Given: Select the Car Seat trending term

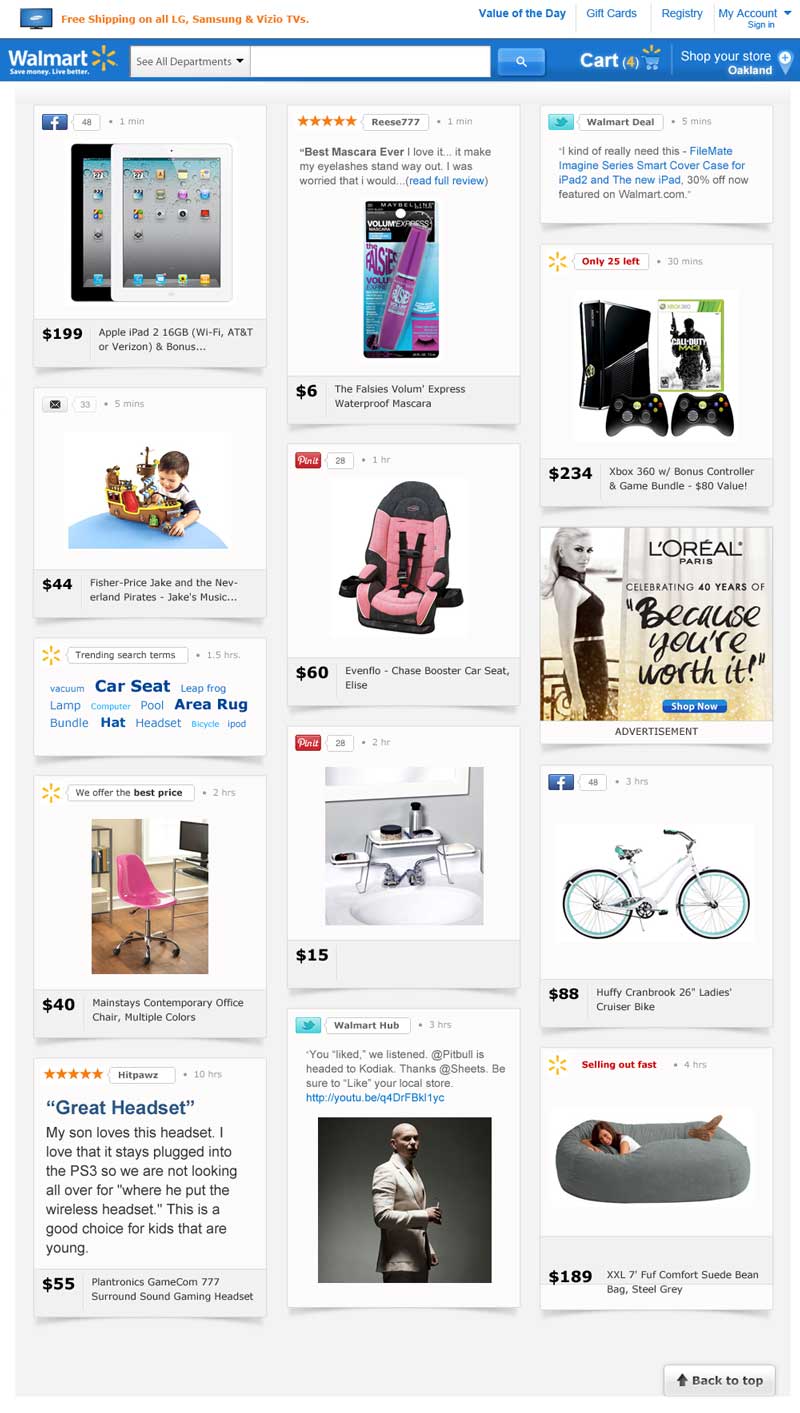Looking at the screenshot, I should coord(132,686).
